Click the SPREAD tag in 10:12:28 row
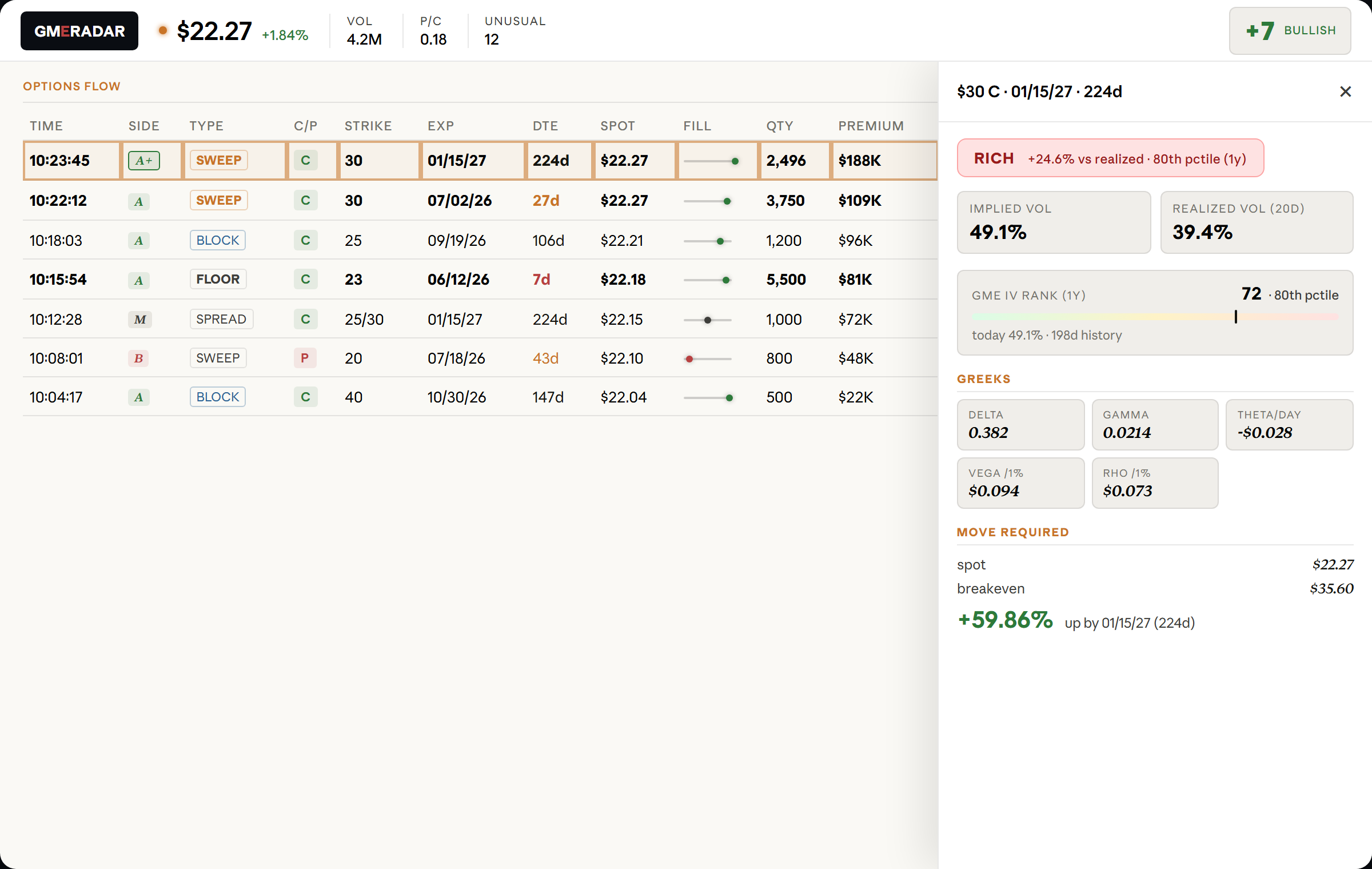Screen dimensions: 1372x869 221,319
